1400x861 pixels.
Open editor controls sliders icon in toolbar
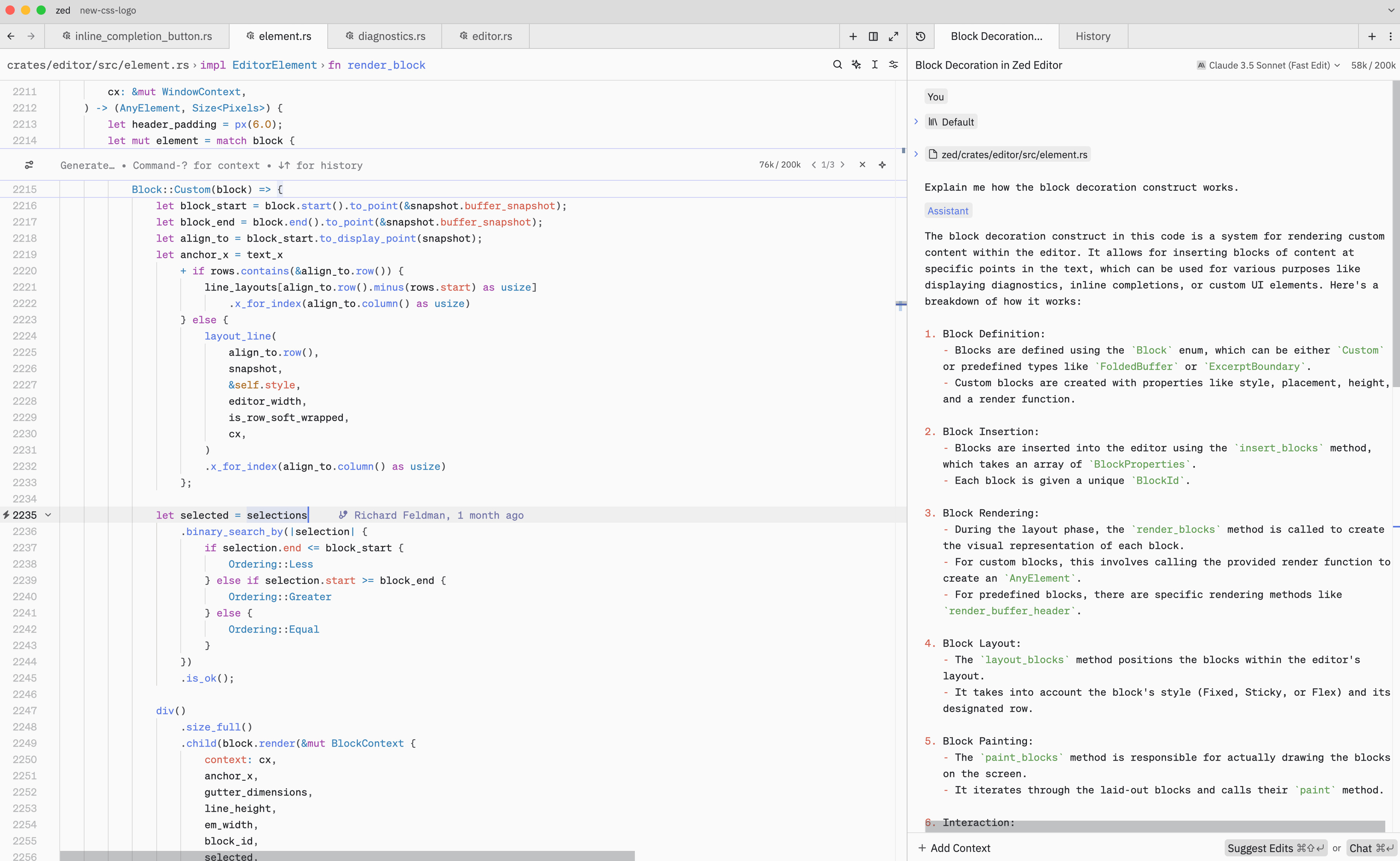point(893,65)
